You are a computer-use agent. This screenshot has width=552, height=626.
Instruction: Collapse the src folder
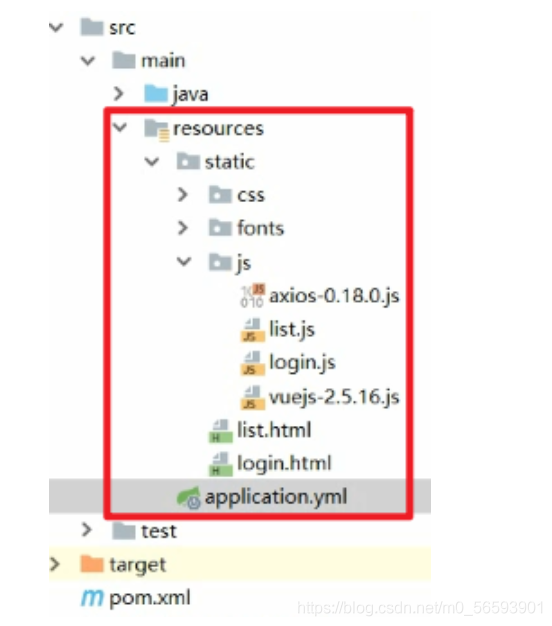coord(56,28)
